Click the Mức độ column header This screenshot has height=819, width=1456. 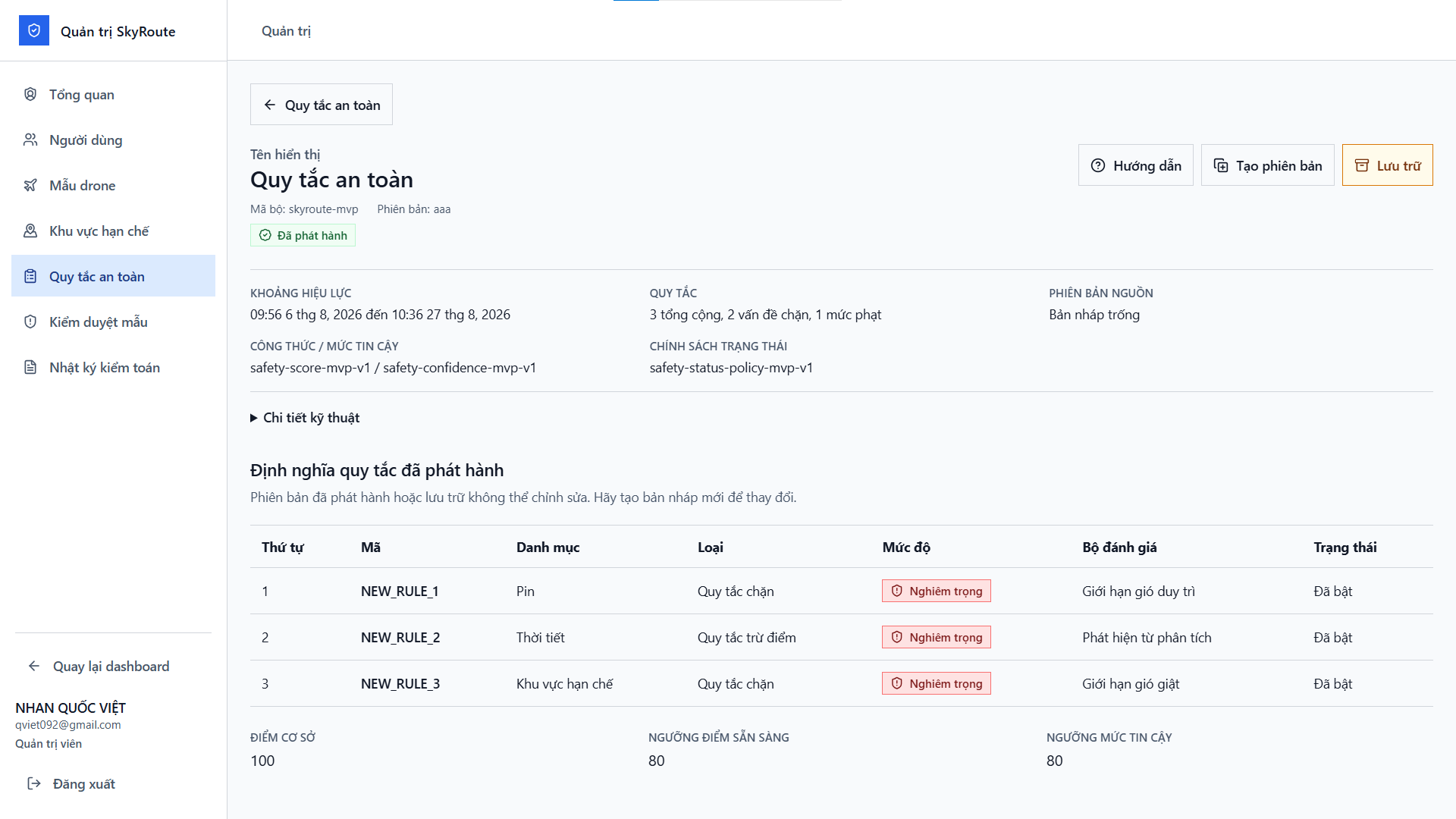coord(906,548)
